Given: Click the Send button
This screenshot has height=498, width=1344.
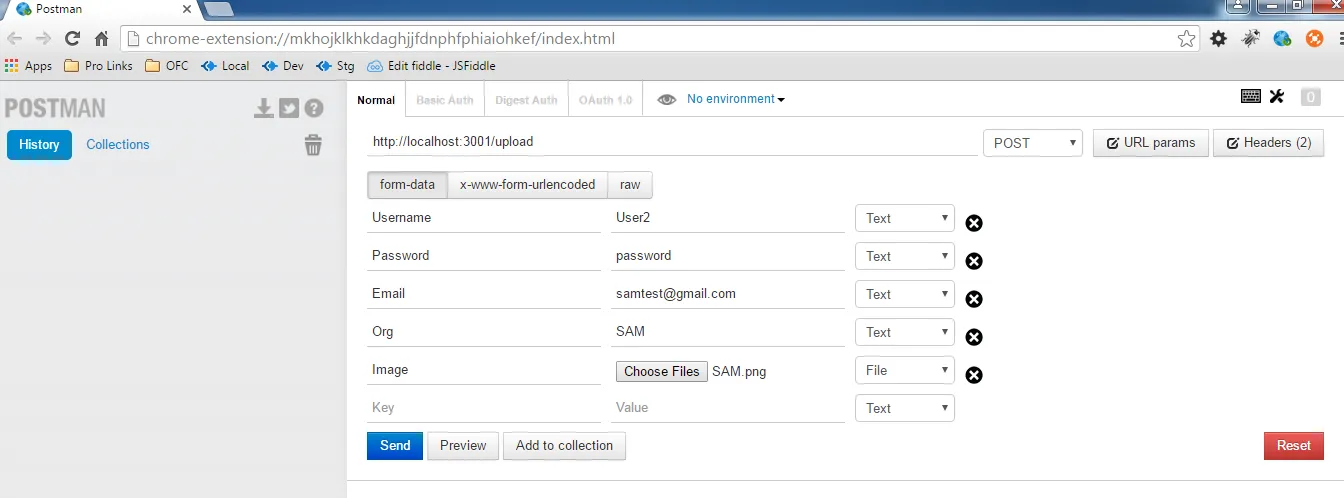Looking at the screenshot, I should 395,446.
